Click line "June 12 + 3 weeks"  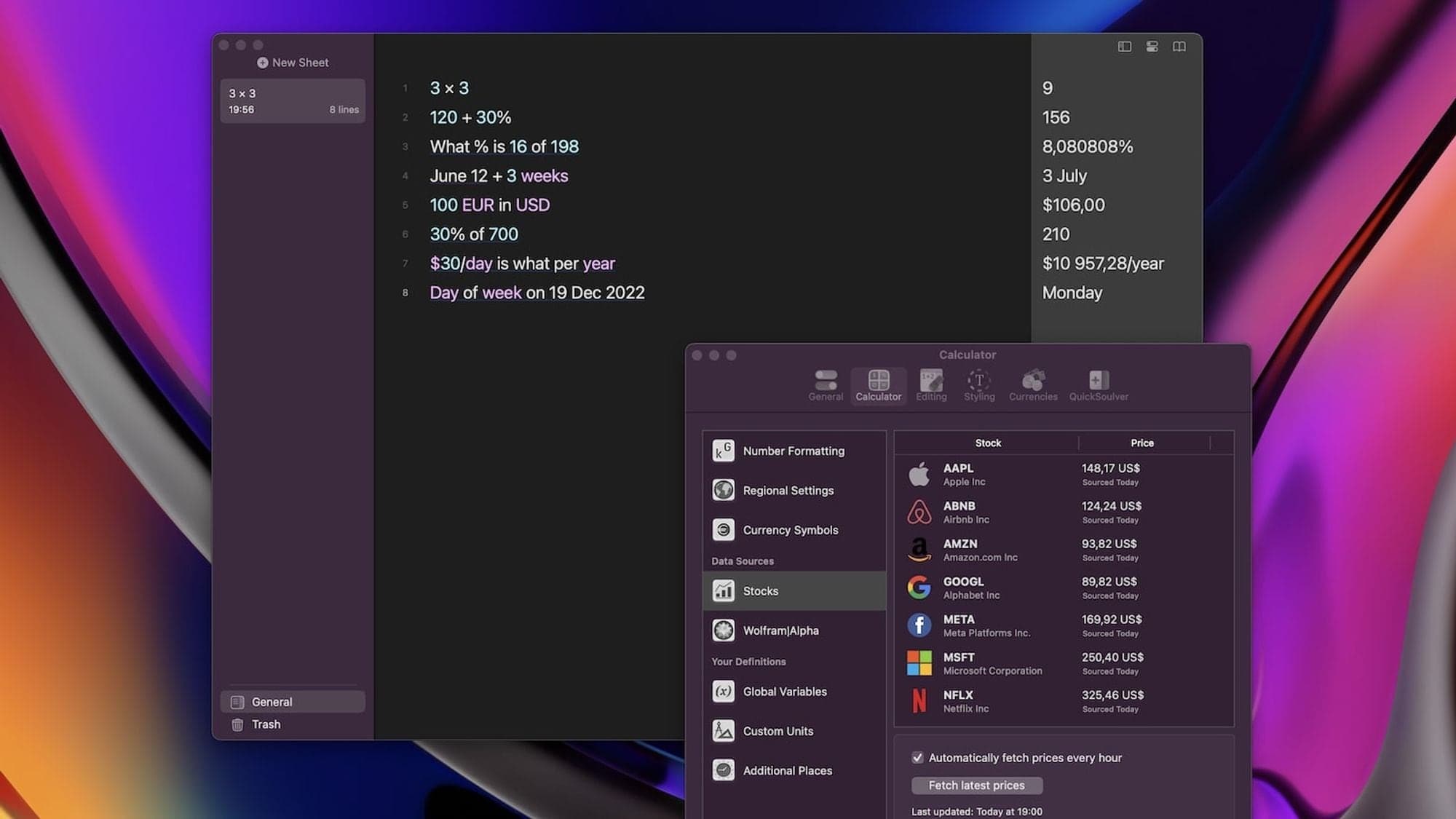pos(499,175)
